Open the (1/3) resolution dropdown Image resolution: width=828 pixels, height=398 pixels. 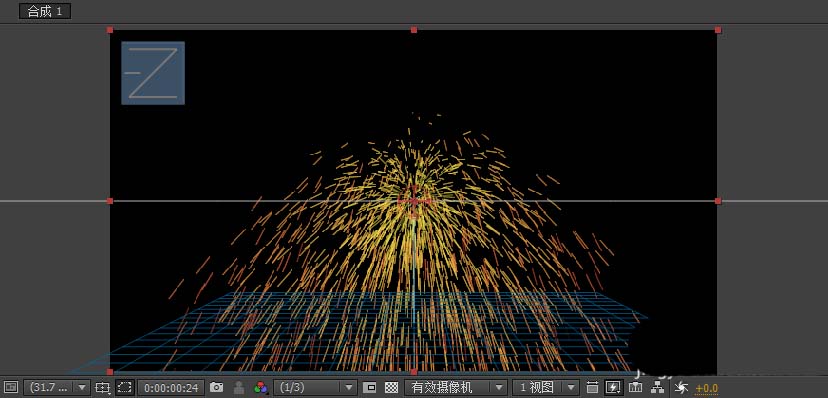click(x=316, y=387)
